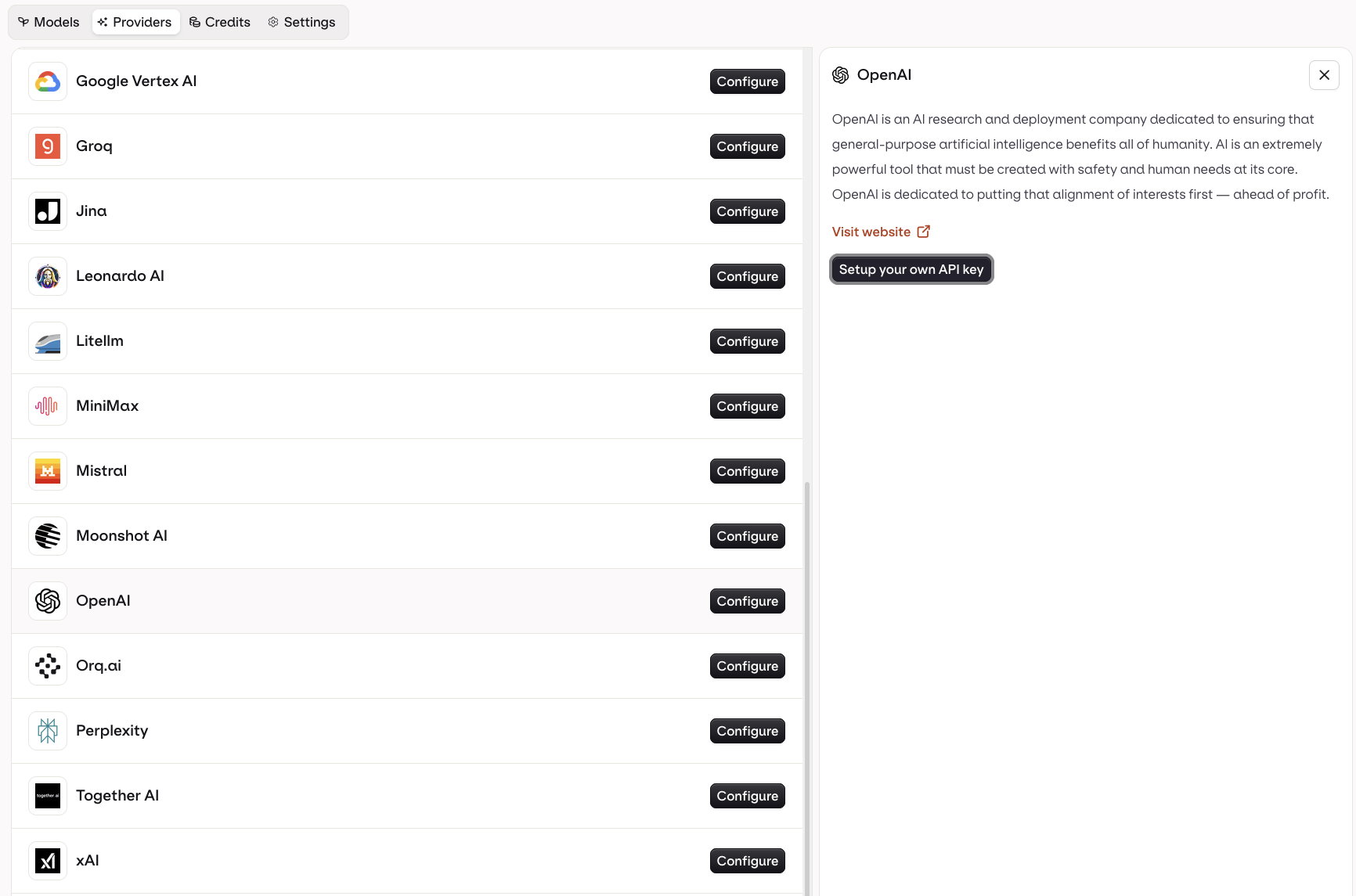Select the Leonardo AI provider name
The image size is (1356, 896).
[120, 276]
